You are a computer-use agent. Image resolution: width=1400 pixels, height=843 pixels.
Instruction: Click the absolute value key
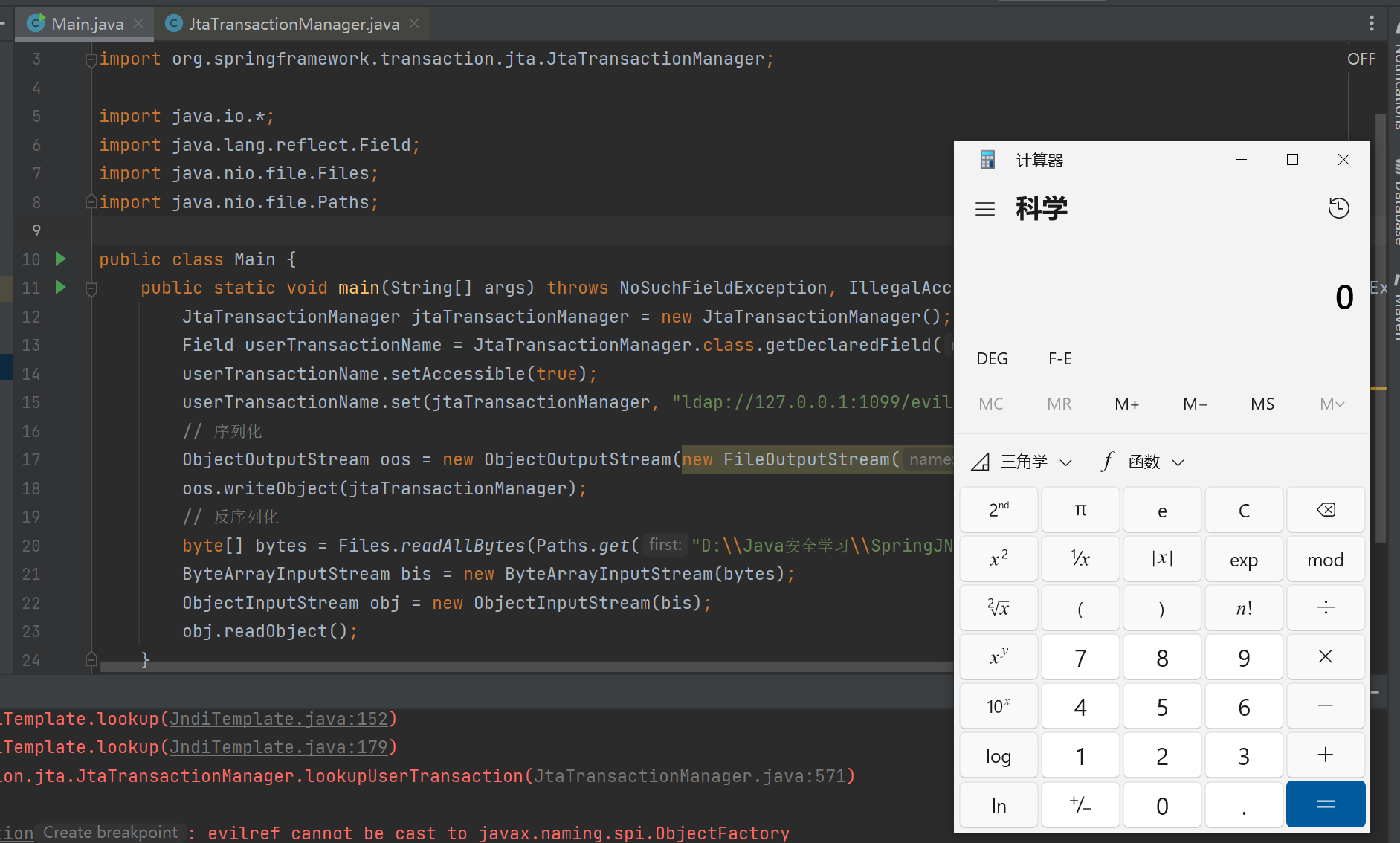point(1162,559)
